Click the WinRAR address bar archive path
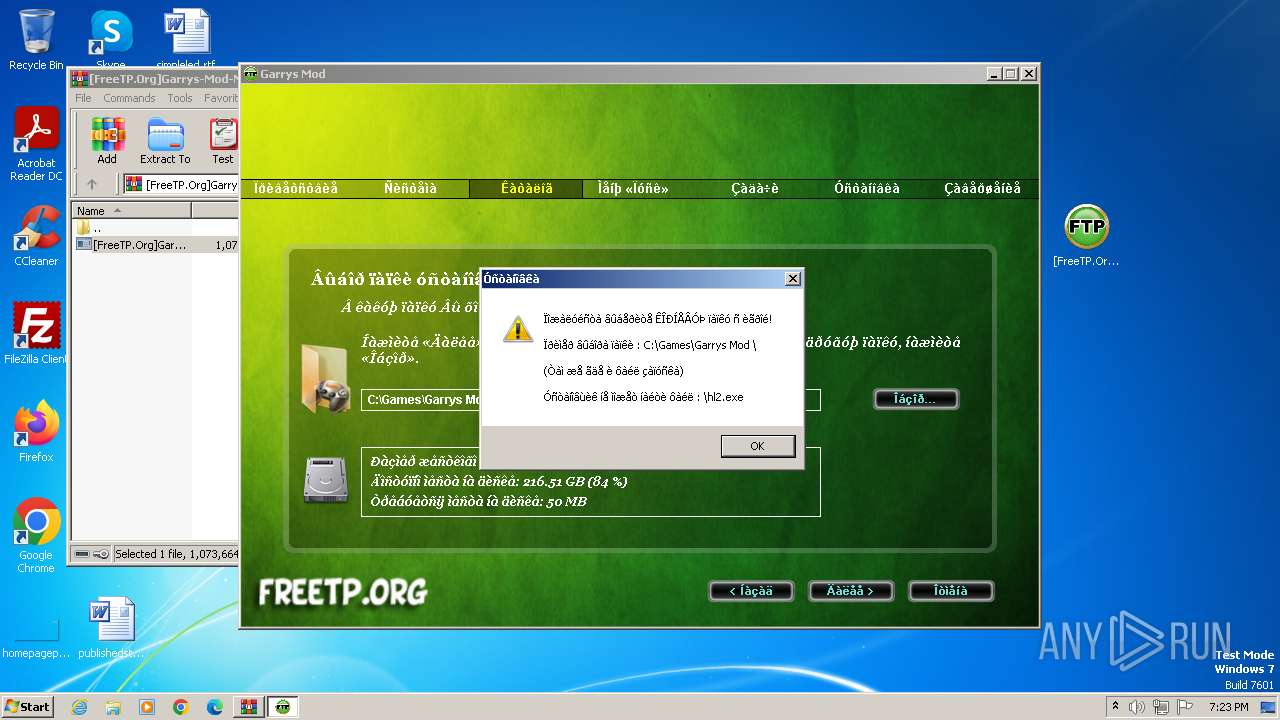This screenshot has width=1280, height=720. (x=183, y=184)
